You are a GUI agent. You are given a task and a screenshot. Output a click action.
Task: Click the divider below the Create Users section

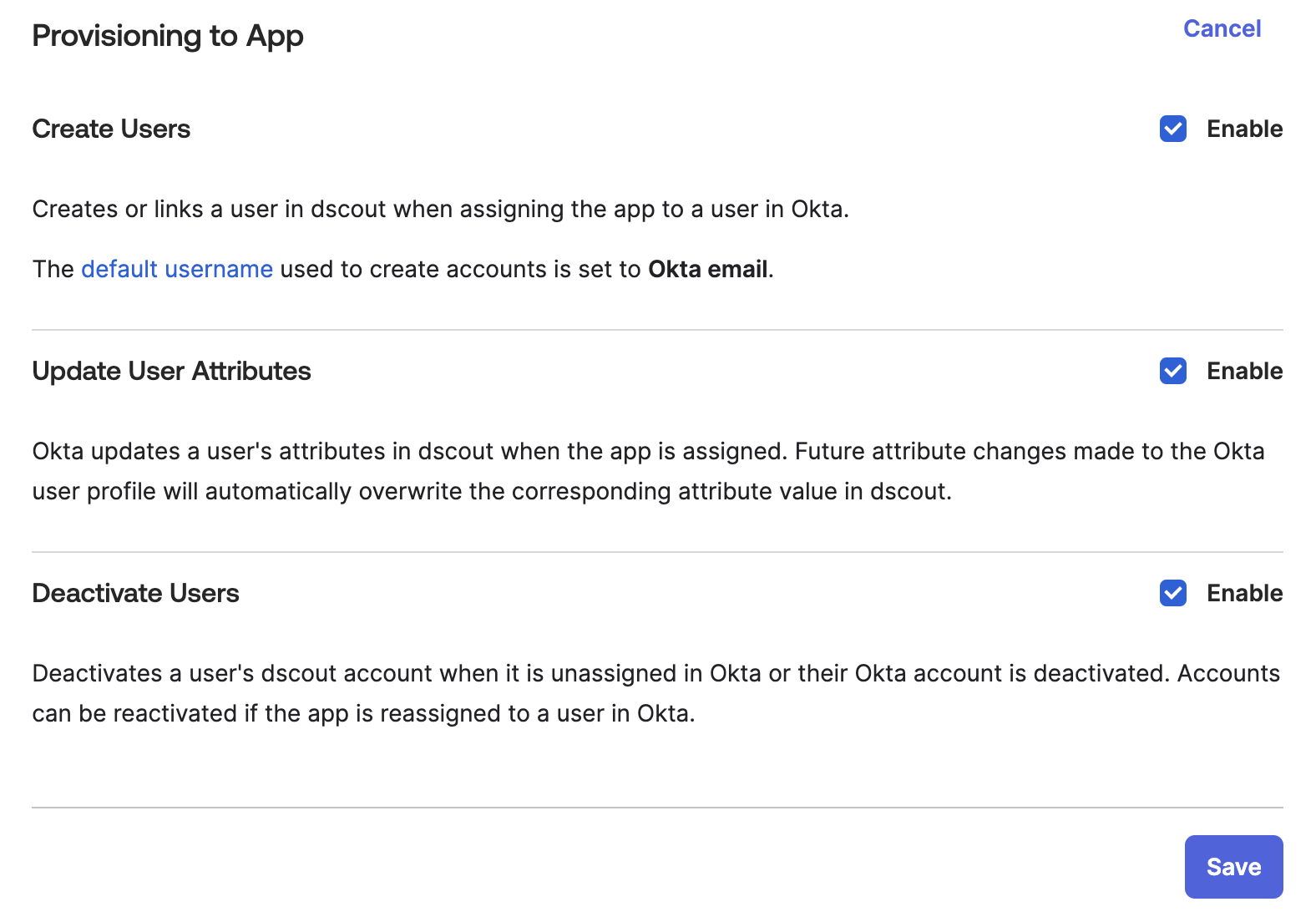(x=657, y=330)
